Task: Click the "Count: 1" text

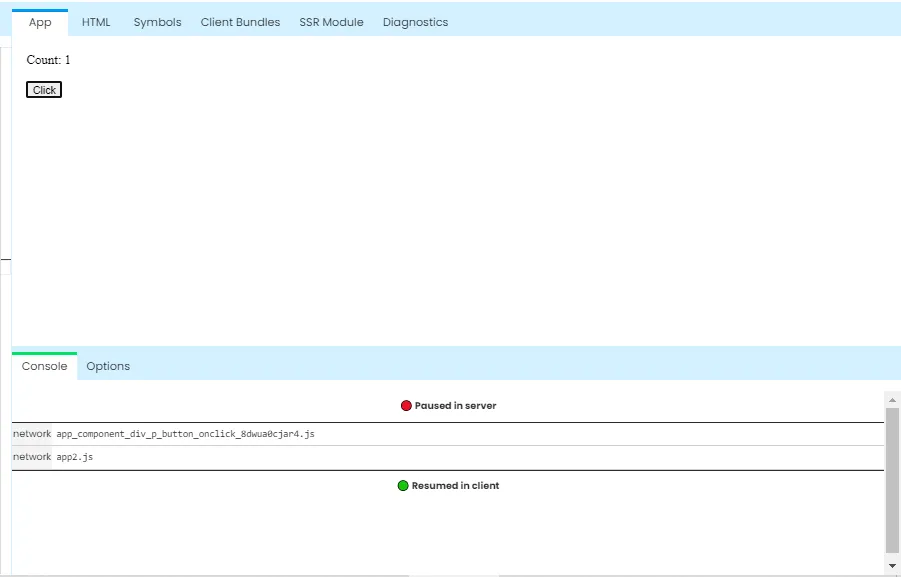Action: tap(48, 60)
